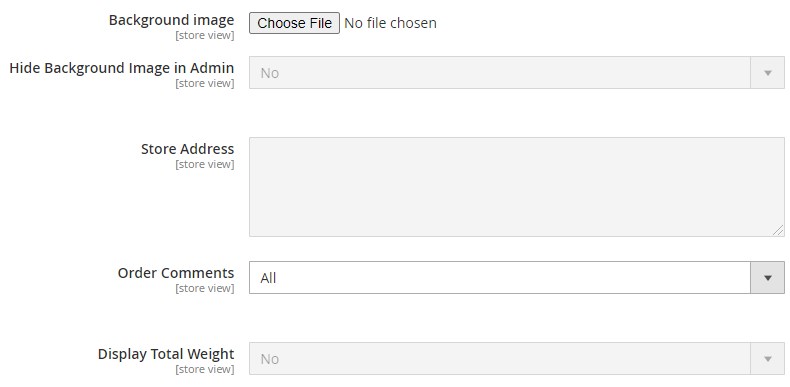Click the store view scope under Hide Background Image
The width and height of the screenshot is (790, 387).
tap(205, 83)
